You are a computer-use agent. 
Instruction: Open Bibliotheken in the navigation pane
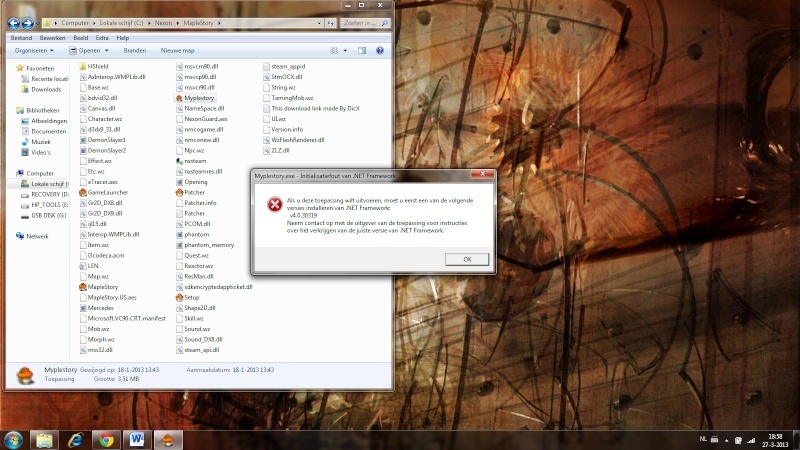[x=42, y=110]
